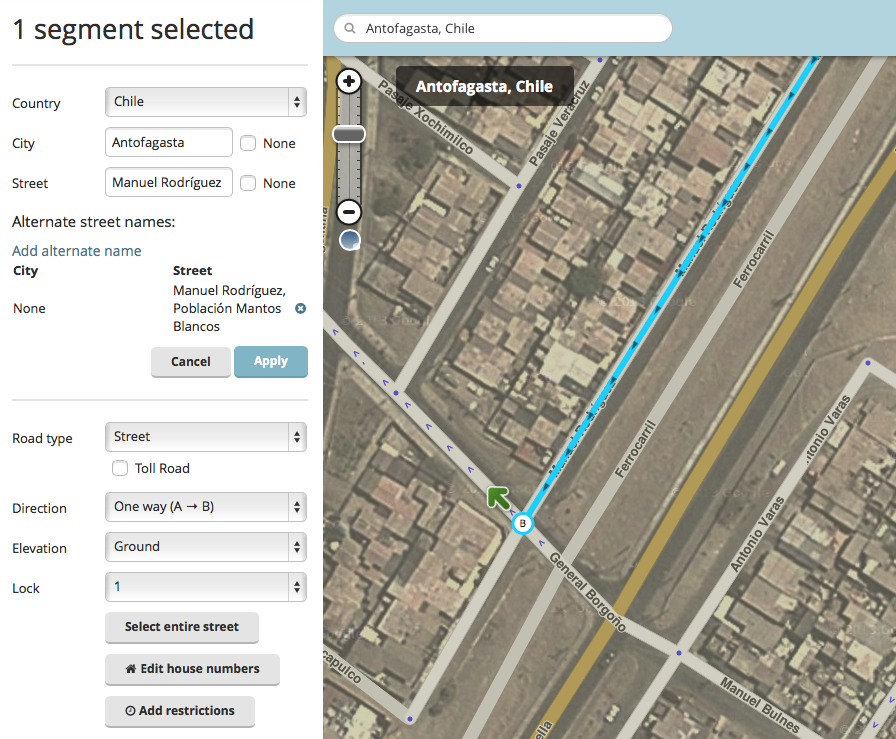The height and width of the screenshot is (739, 896).
Task: Click the Antofagasta, Chile search field
Action: pyautogui.click(x=510, y=29)
